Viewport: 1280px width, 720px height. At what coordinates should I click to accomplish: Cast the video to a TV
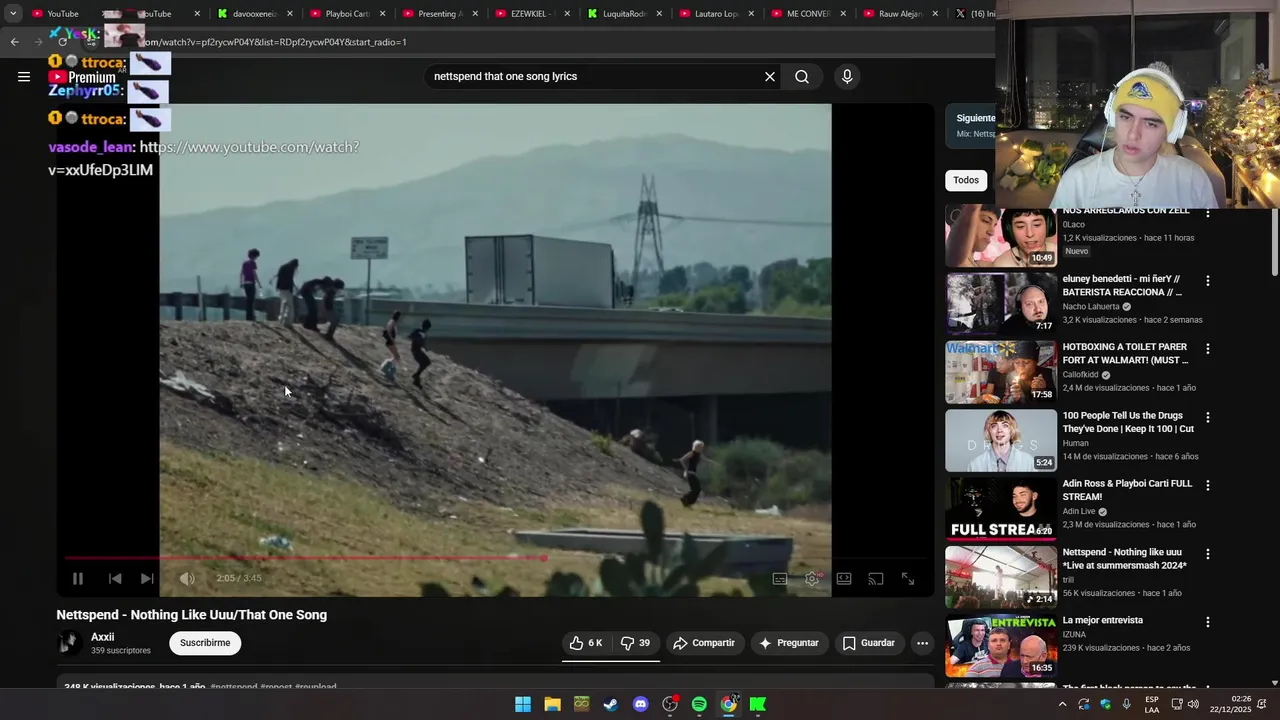[x=876, y=578]
